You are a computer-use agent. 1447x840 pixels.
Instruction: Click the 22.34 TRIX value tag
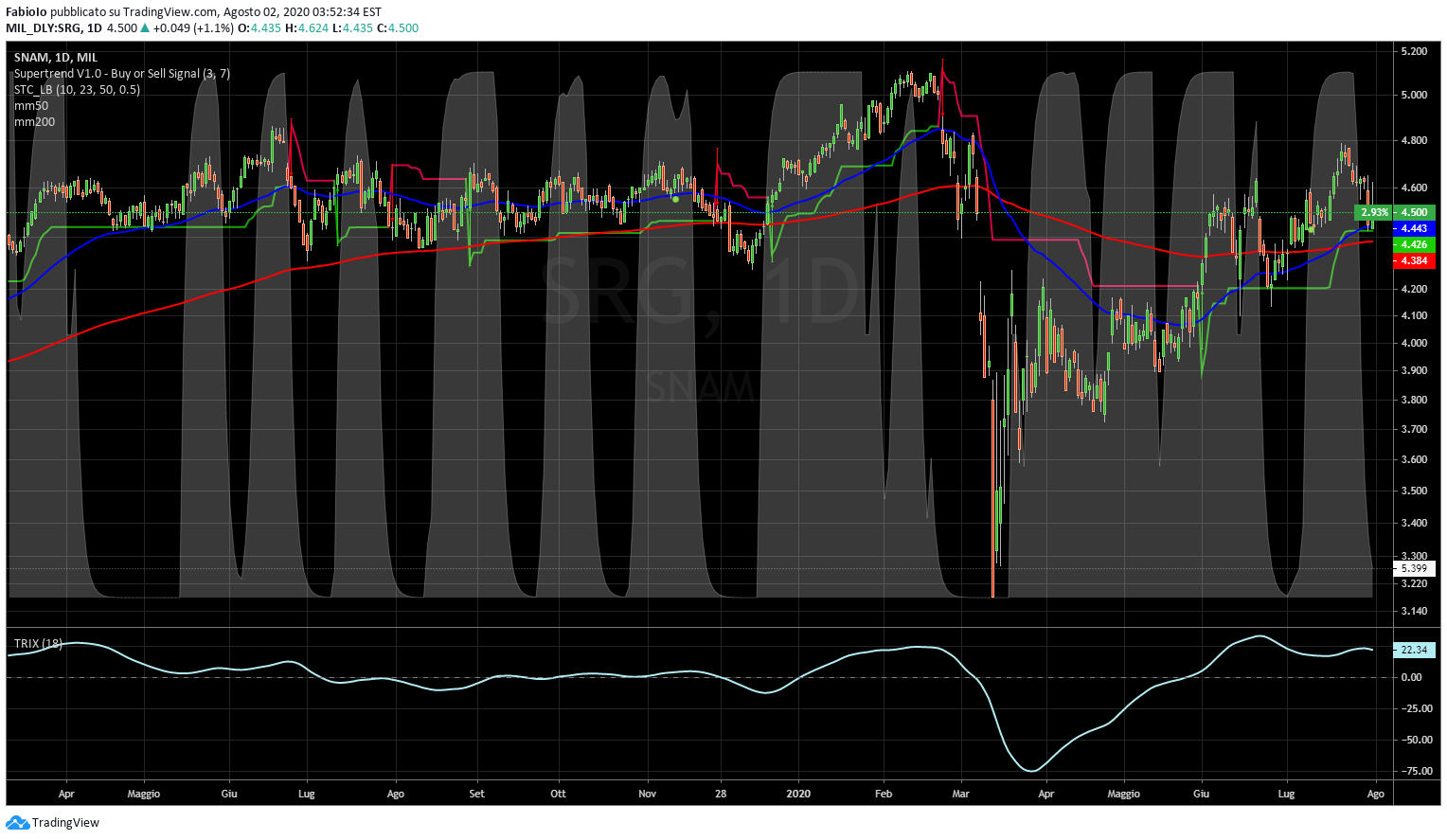1414,650
